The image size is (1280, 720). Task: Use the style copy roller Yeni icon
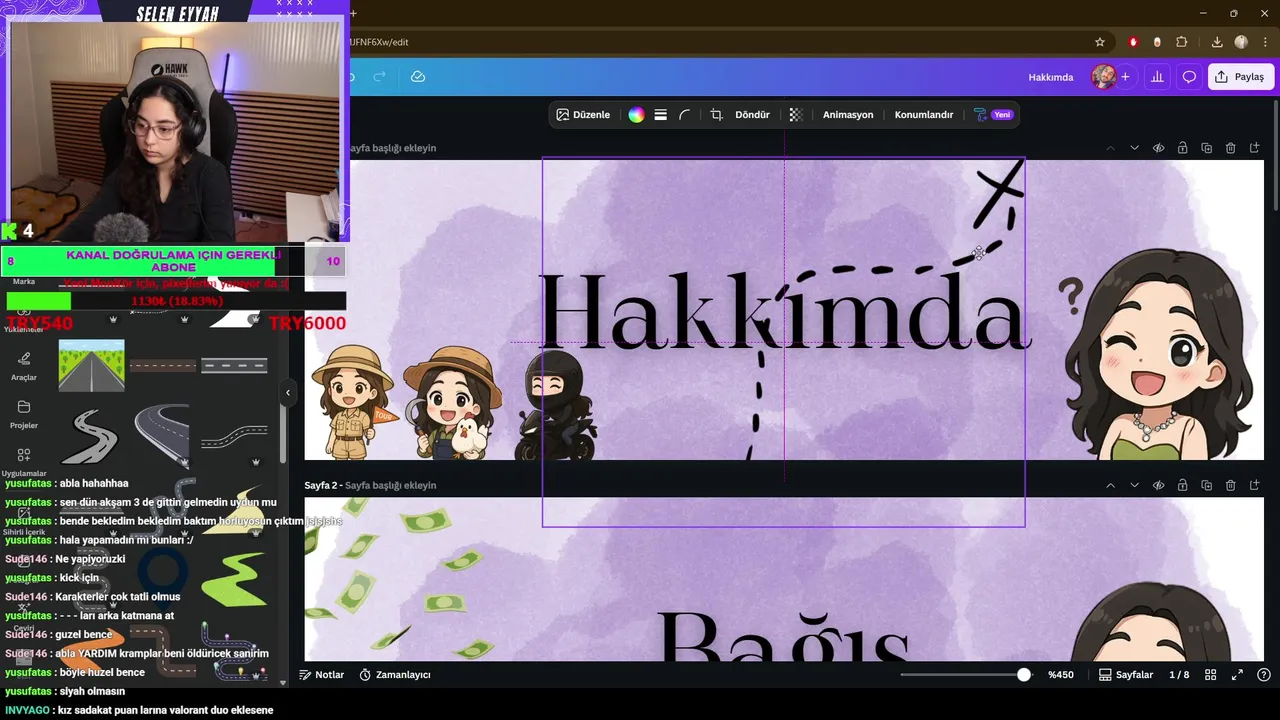(993, 115)
